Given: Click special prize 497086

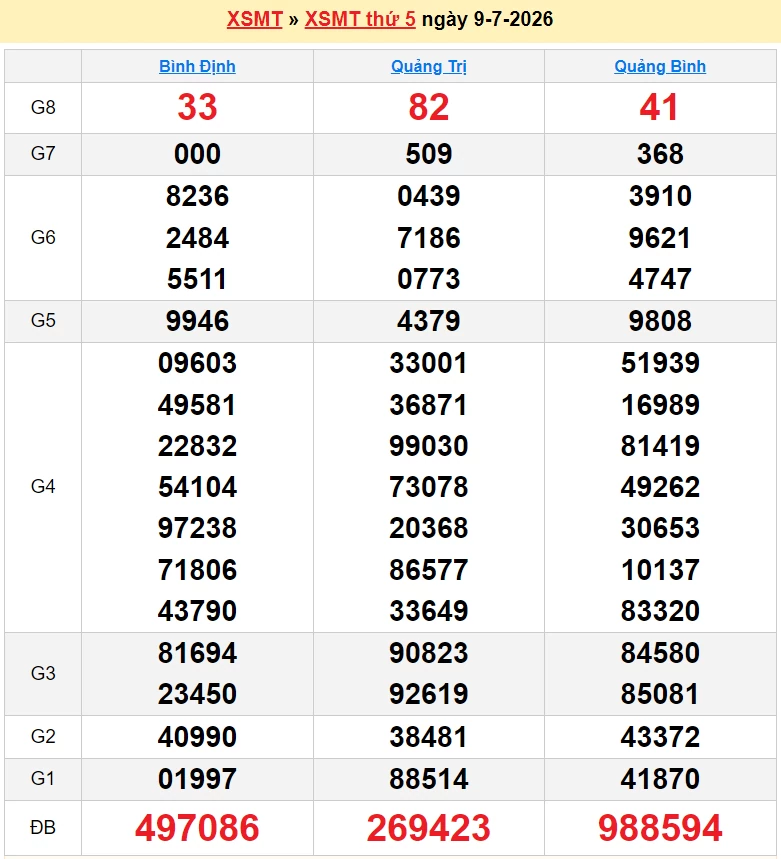Looking at the screenshot, I should pos(197,828).
